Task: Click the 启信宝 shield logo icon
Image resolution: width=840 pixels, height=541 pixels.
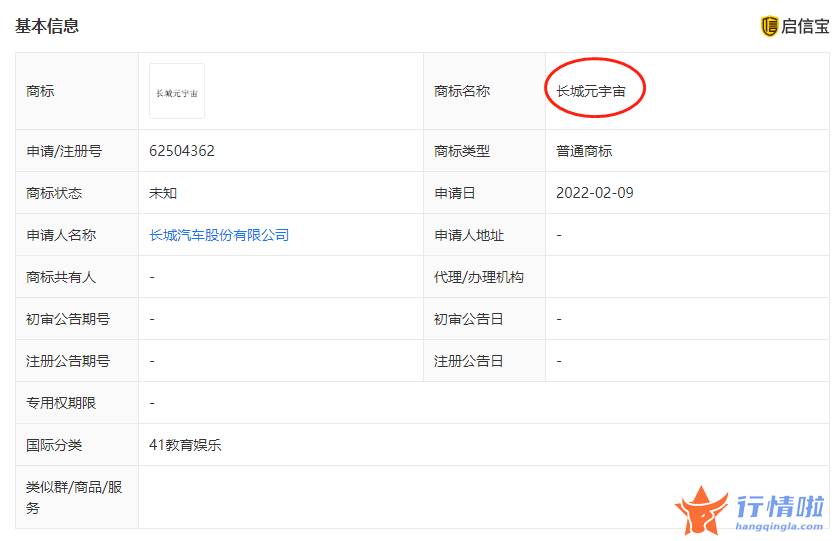Action: 769,26
